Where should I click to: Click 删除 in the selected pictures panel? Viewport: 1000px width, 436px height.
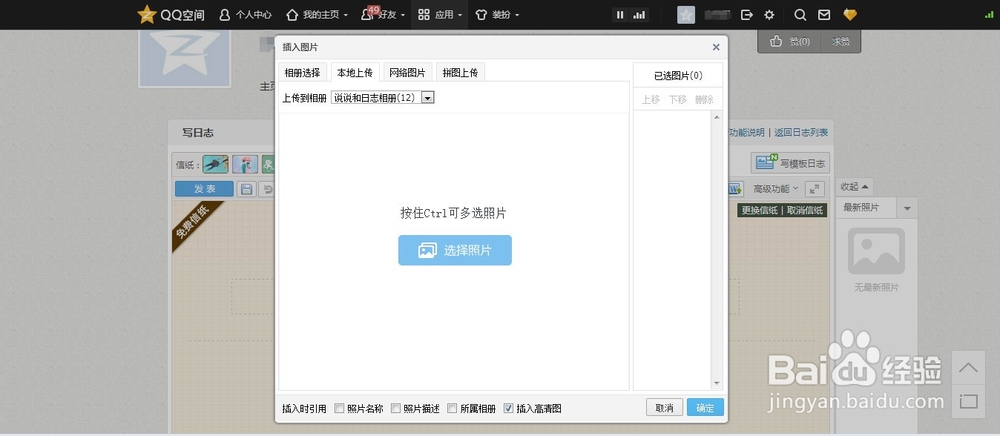point(704,99)
